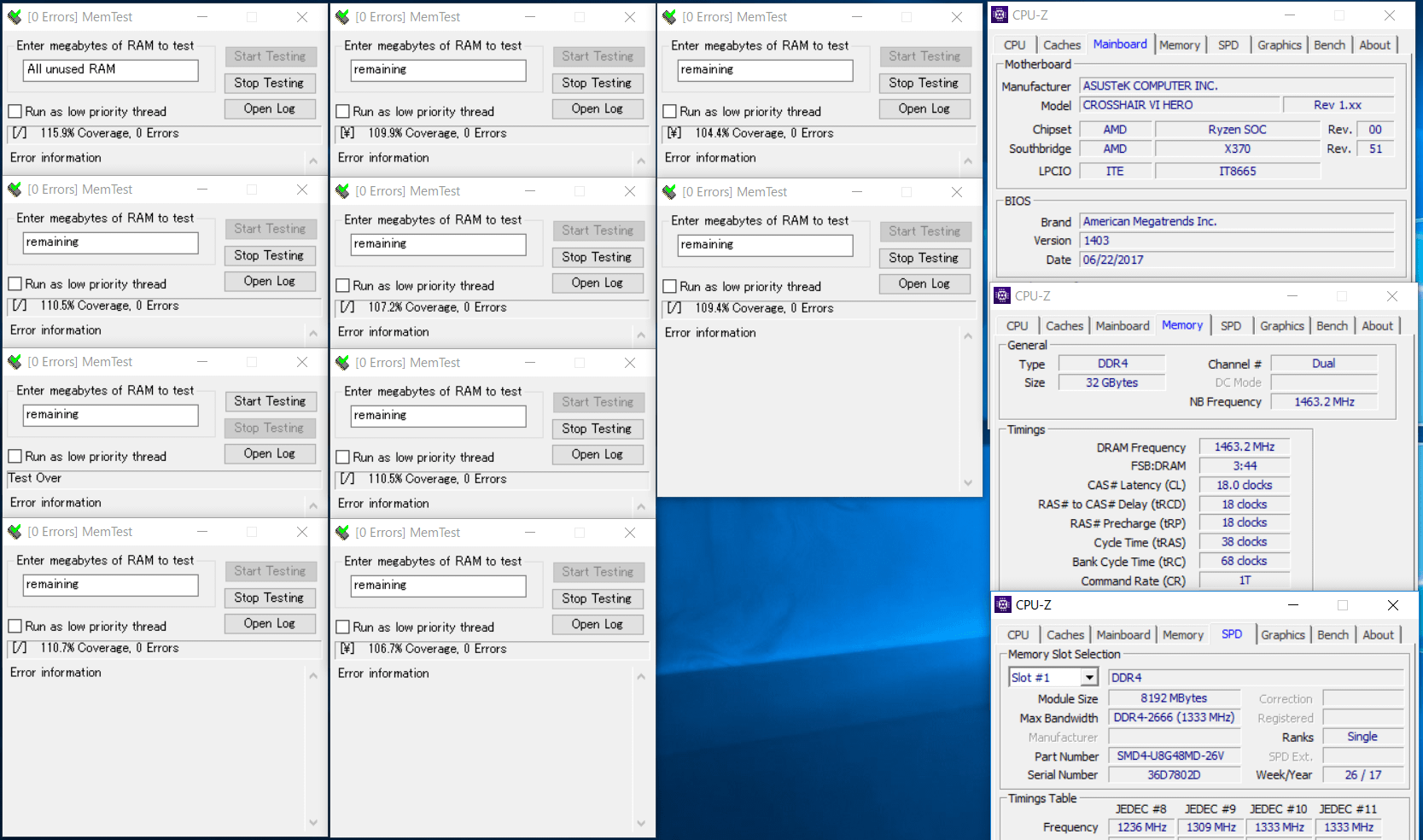The width and height of the screenshot is (1423, 840).
Task: Click the DRAM Frequency 1463.2 MHz value
Action: point(1245,446)
